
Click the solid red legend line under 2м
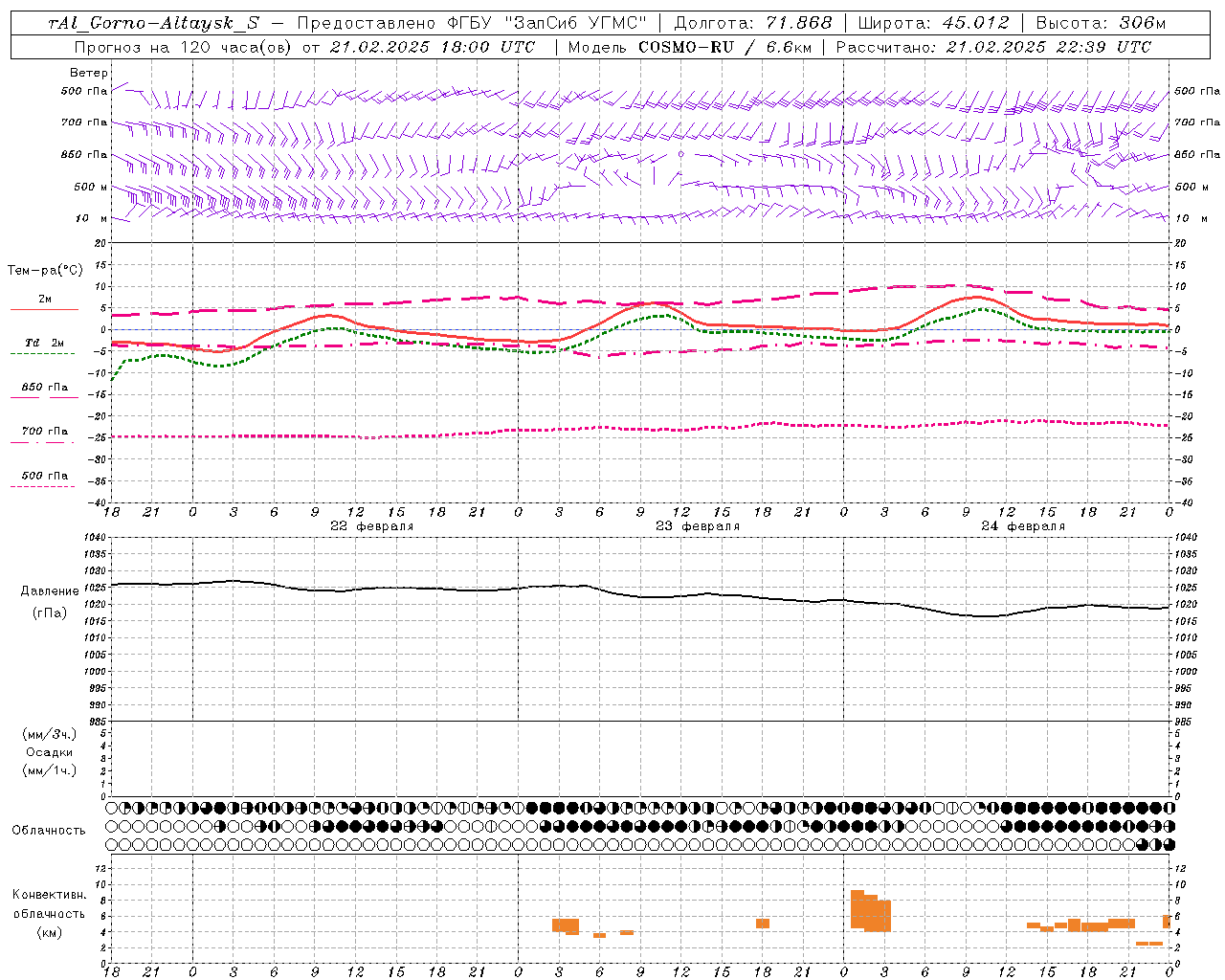(44, 309)
